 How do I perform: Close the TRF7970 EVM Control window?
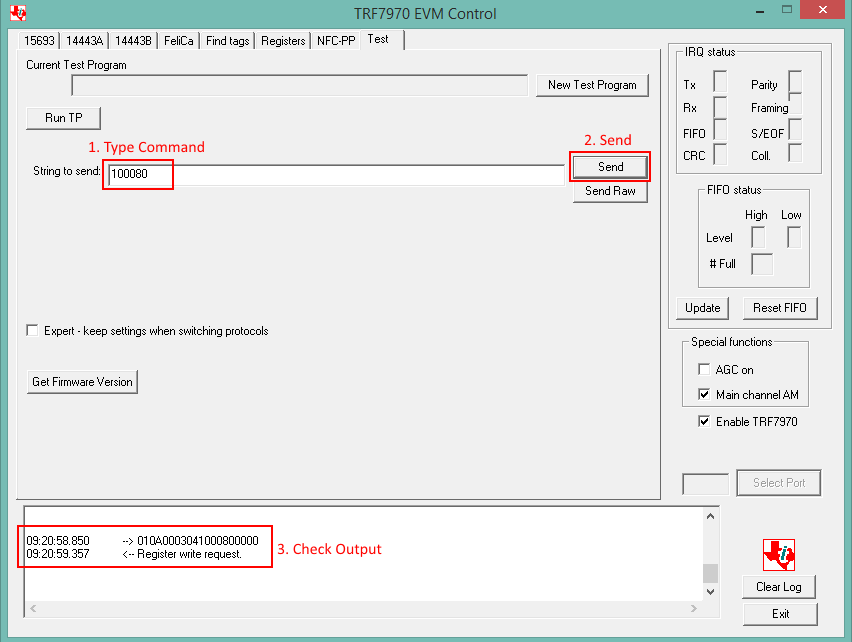pyautogui.click(x=823, y=10)
